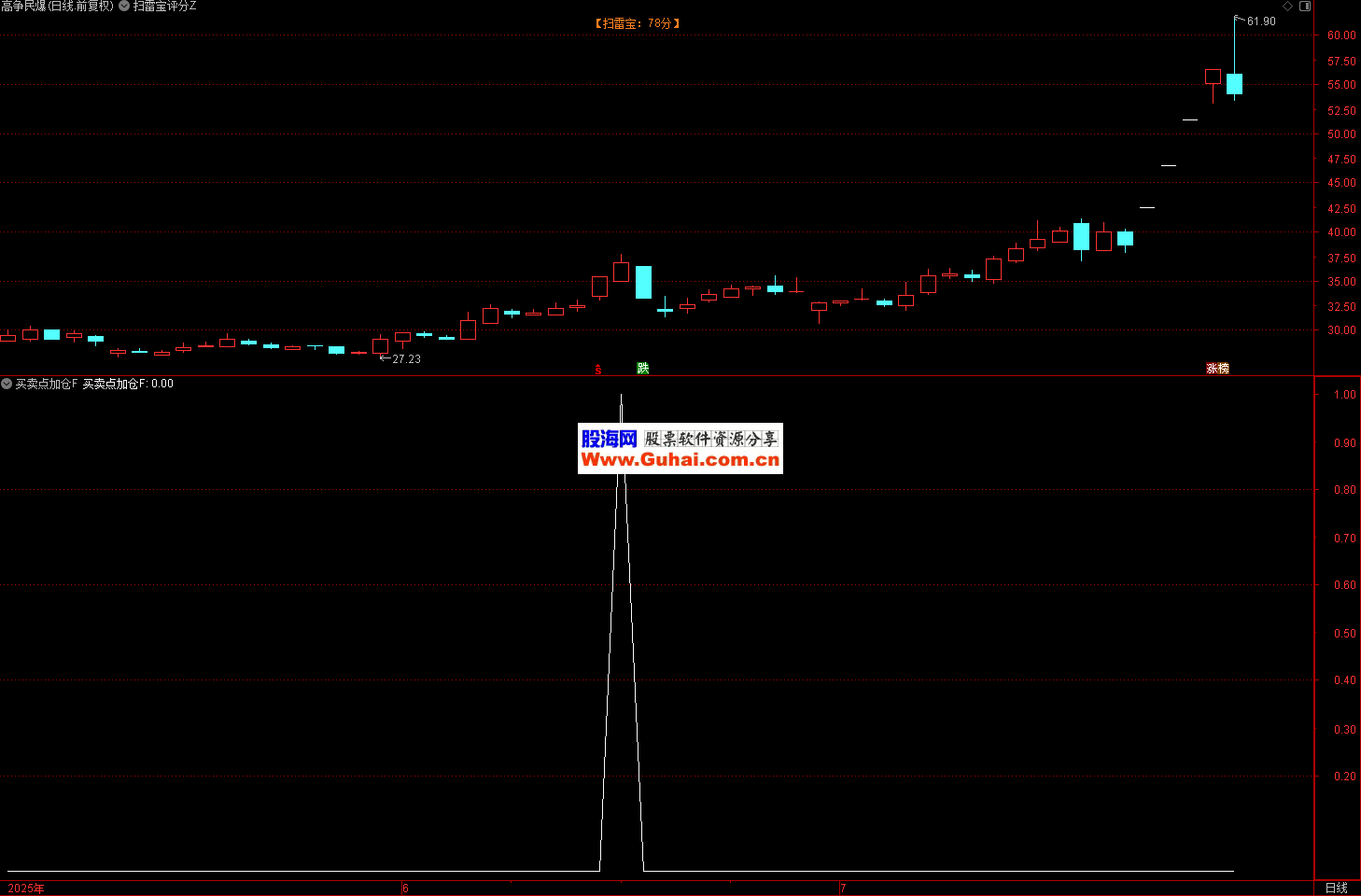Click the 1.00 indicator axis label

click(x=1344, y=395)
